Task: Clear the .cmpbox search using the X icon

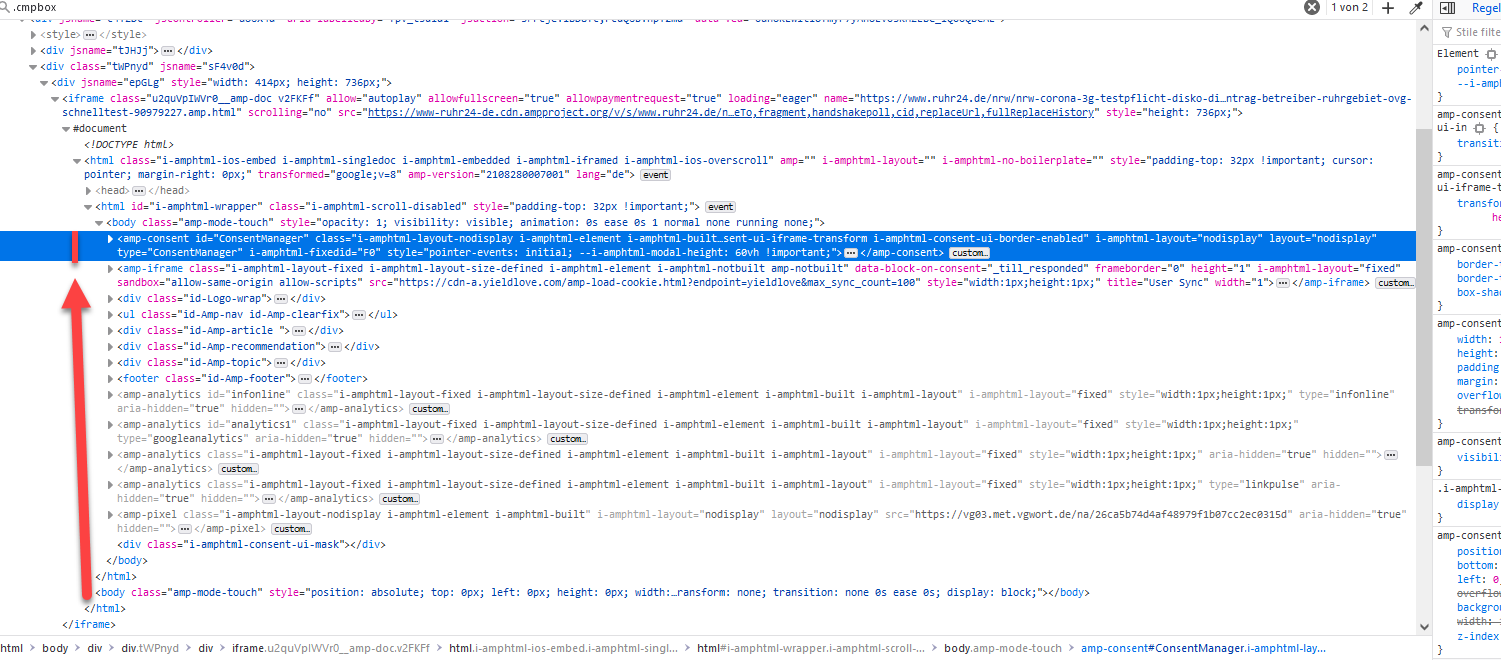Action: (1310, 7)
